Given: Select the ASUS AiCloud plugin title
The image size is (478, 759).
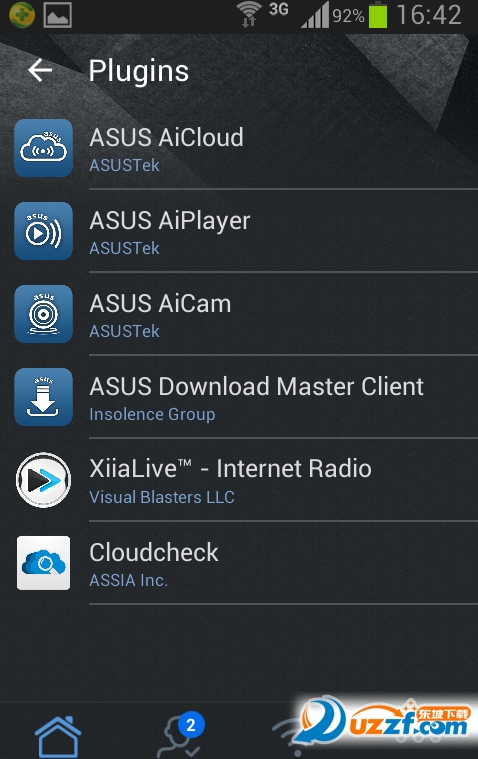Looking at the screenshot, I should (166, 137).
